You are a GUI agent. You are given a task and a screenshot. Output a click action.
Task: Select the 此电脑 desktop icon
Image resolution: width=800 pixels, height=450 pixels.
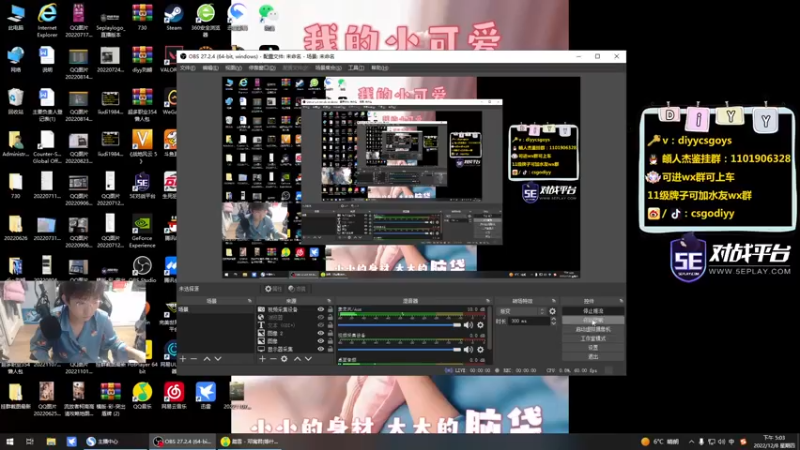click(x=15, y=17)
